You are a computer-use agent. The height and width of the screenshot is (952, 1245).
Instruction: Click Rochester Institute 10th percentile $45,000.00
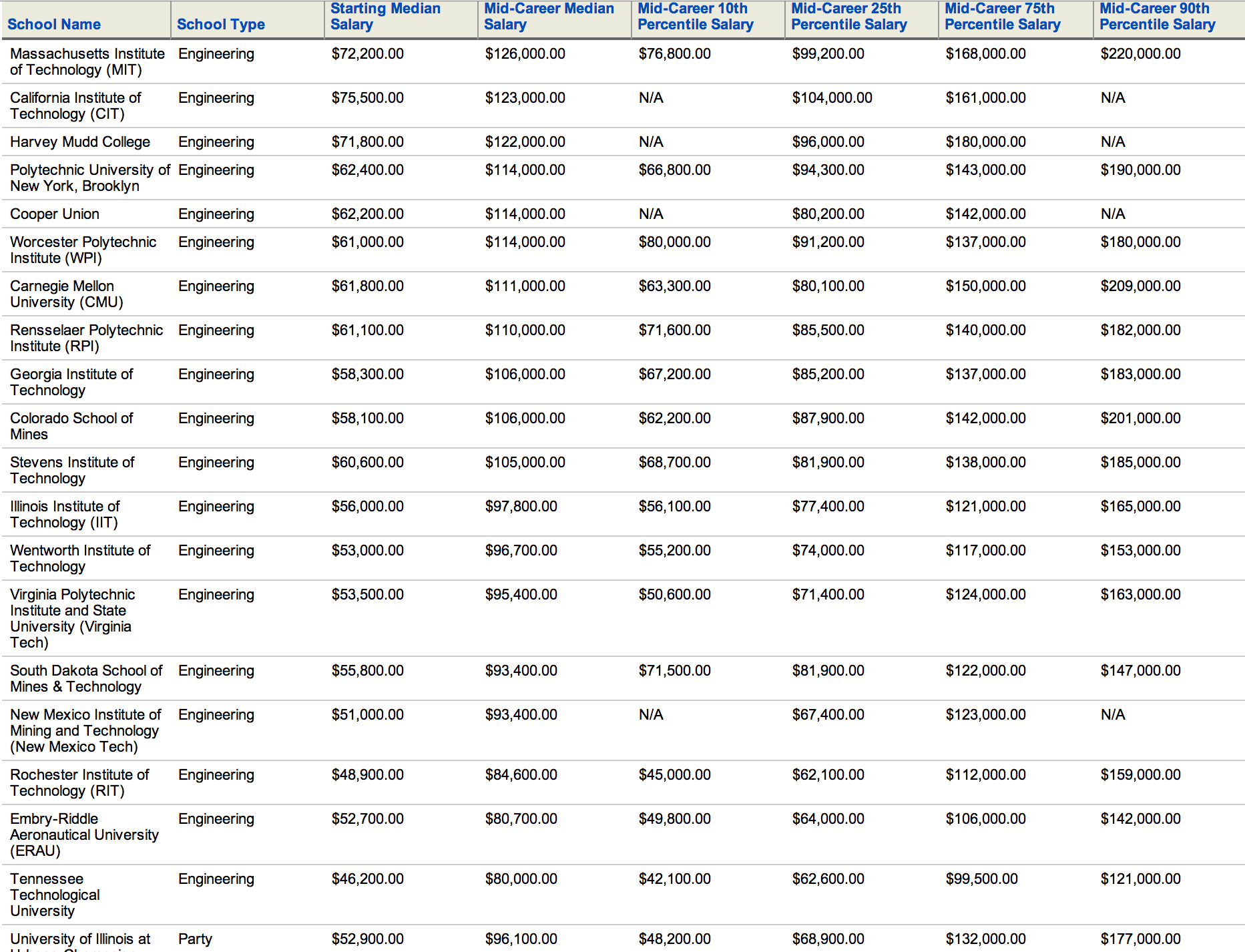tap(675, 774)
